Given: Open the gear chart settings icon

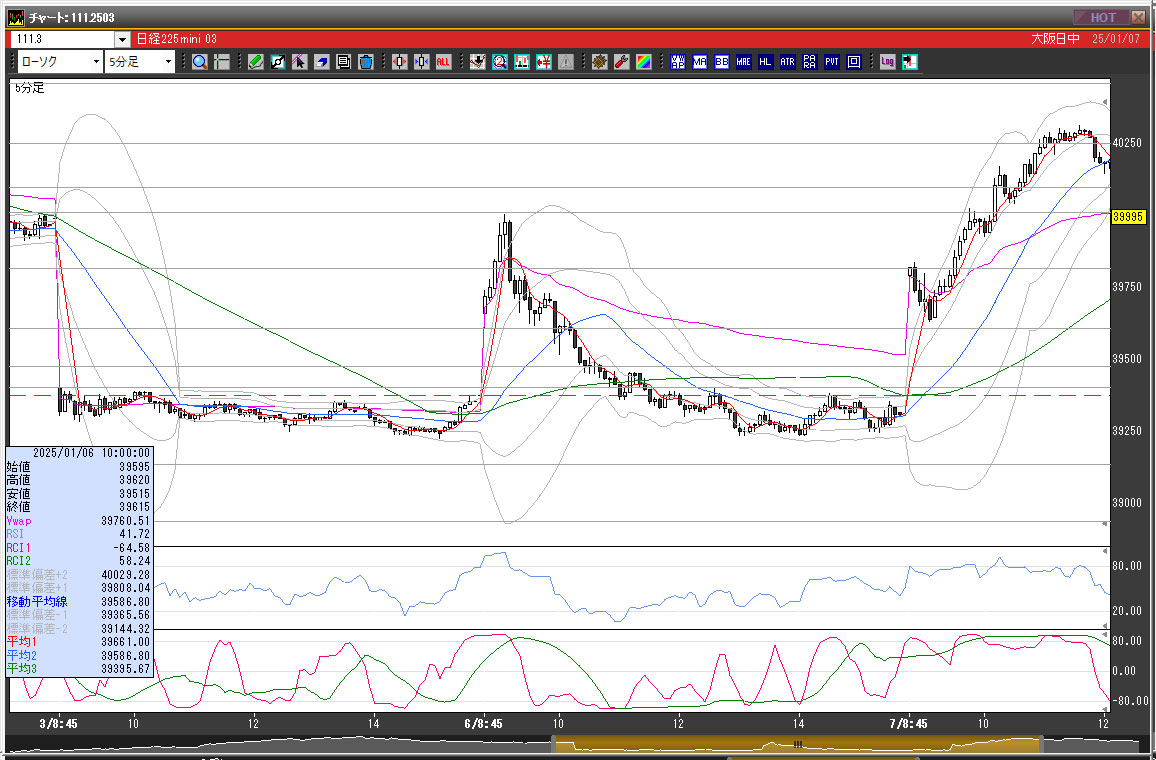Looking at the screenshot, I should coord(600,62).
